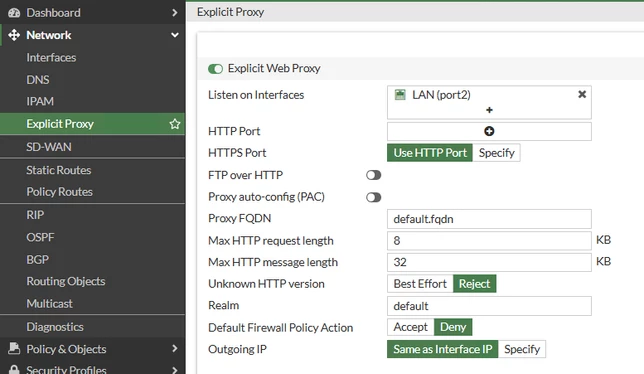The width and height of the screenshot is (644, 374).
Task: Click the 'Explicit Proxy' page title
Action: point(230,12)
